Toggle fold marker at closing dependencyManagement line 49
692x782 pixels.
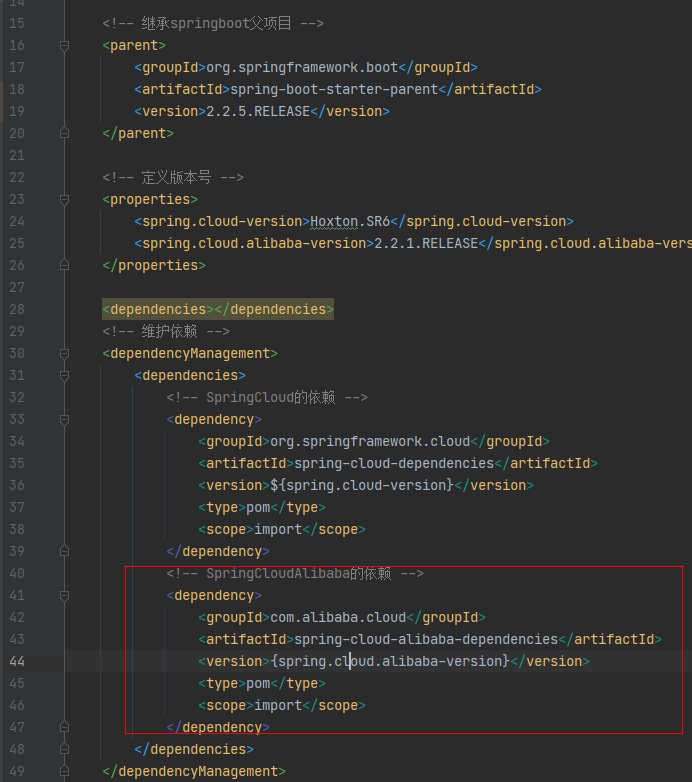click(x=64, y=771)
